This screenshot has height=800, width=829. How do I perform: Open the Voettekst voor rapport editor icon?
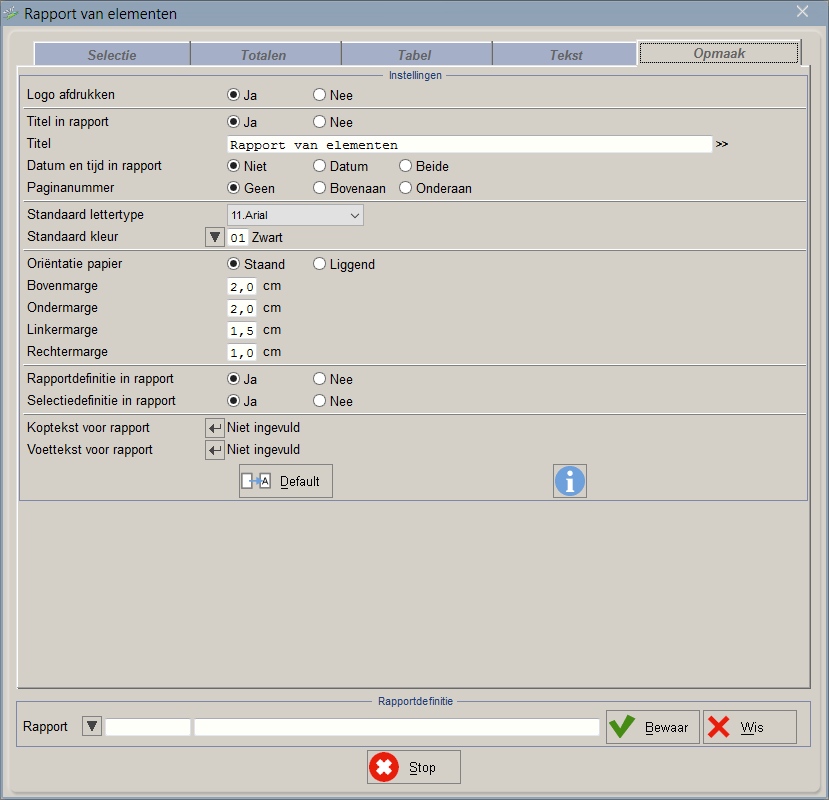(x=215, y=450)
